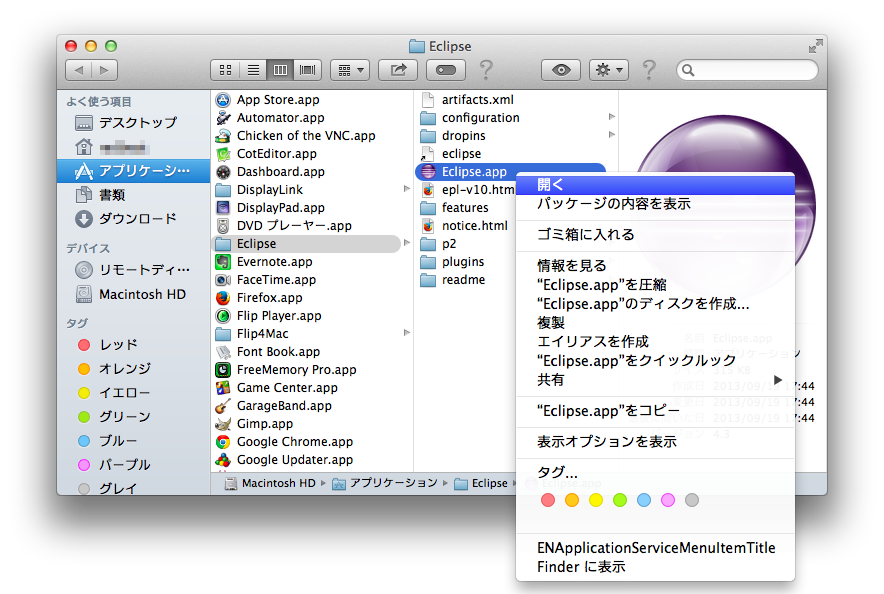Open the Action gear menu
The height and width of the screenshot is (594, 884).
pos(609,70)
